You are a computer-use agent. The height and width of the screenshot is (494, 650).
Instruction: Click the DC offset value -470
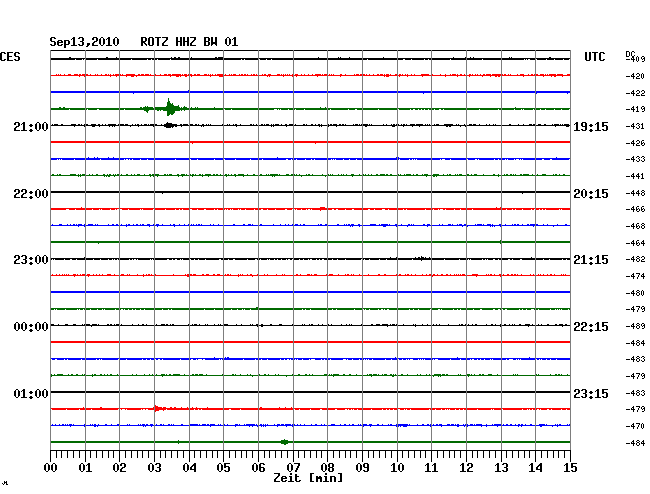tap(635, 426)
